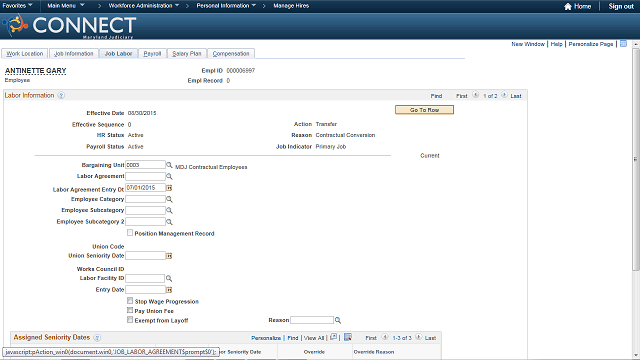640x360 pixels.
Task: Click the CONNECT Maryland Judiciary logo
Action: (x=69, y=27)
